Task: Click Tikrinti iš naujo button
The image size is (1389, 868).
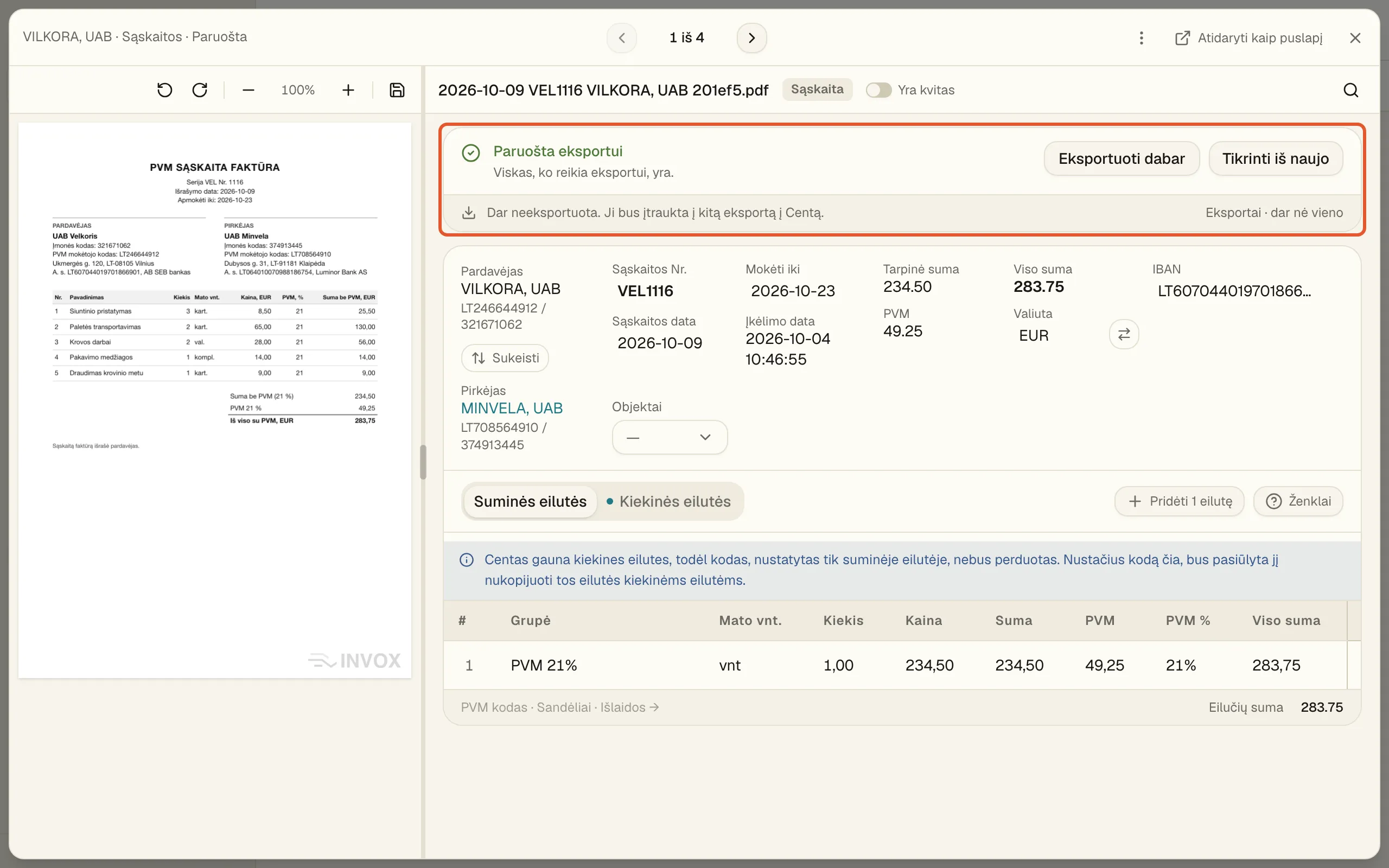Action: click(1276, 158)
